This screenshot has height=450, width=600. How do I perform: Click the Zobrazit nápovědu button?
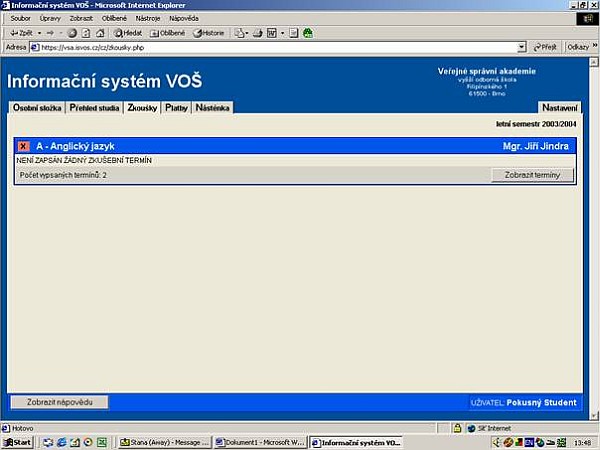(60, 402)
